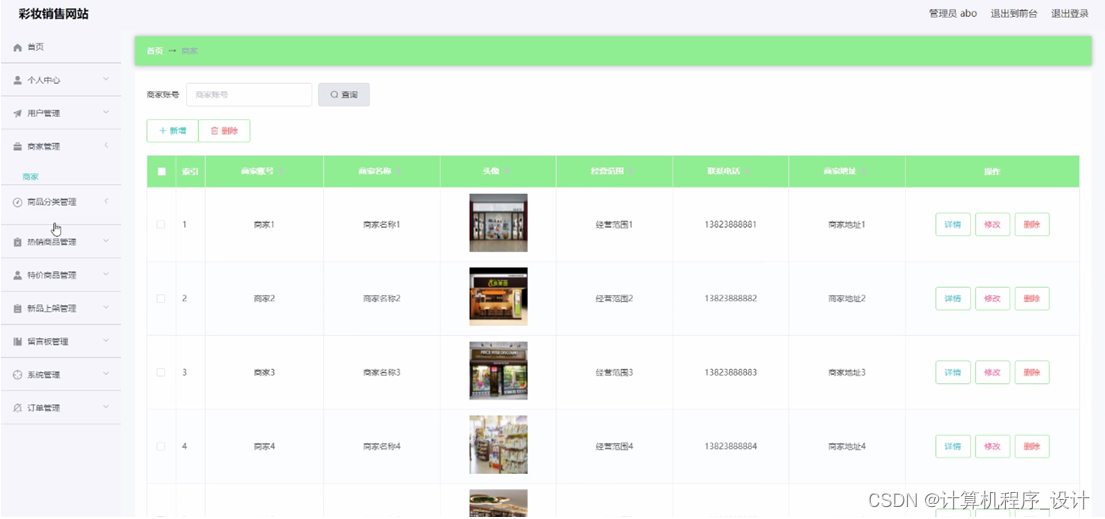Click 删除 for 商家3 row
Screen dimensions: 1105x519
click(1032, 372)
